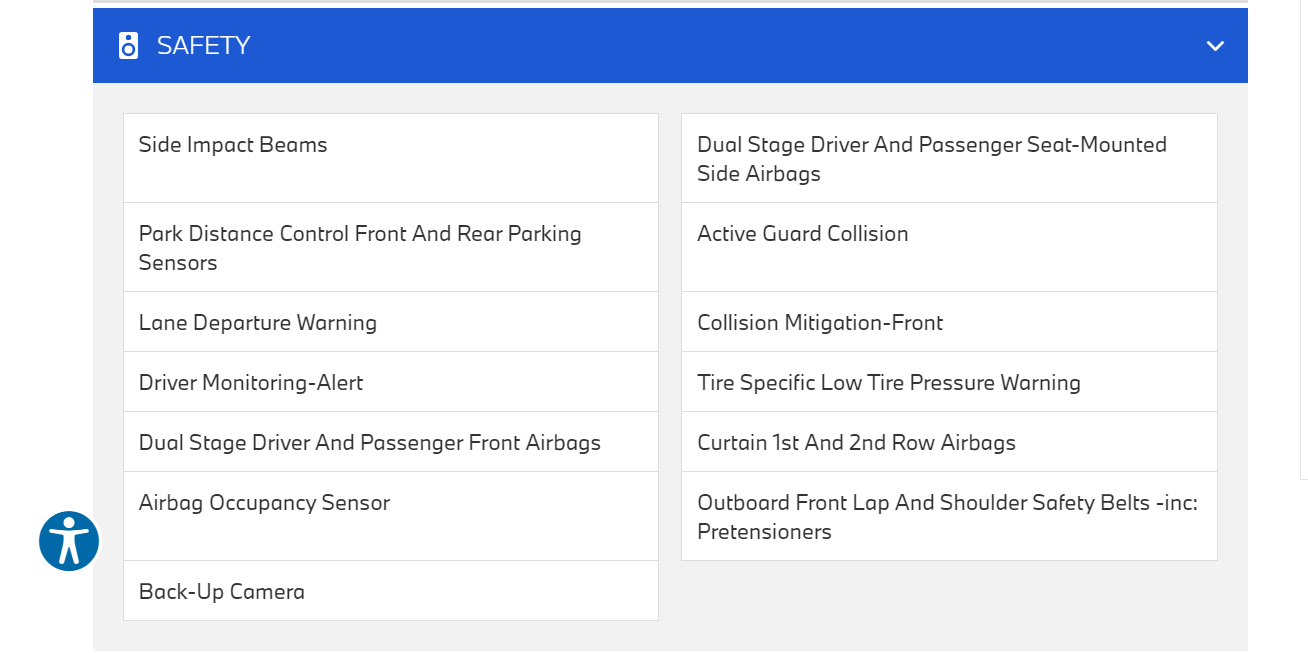Click Collision Mitigation-Front feature

coord(820,323)
